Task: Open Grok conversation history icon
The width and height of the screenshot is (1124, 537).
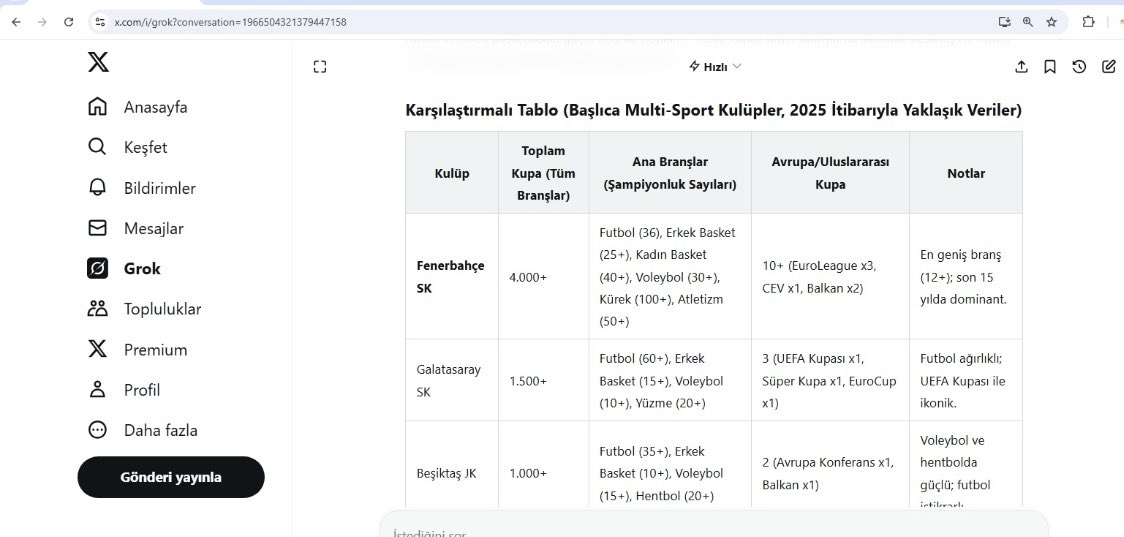Action: pyautogui.click(x=1079, y=67)
